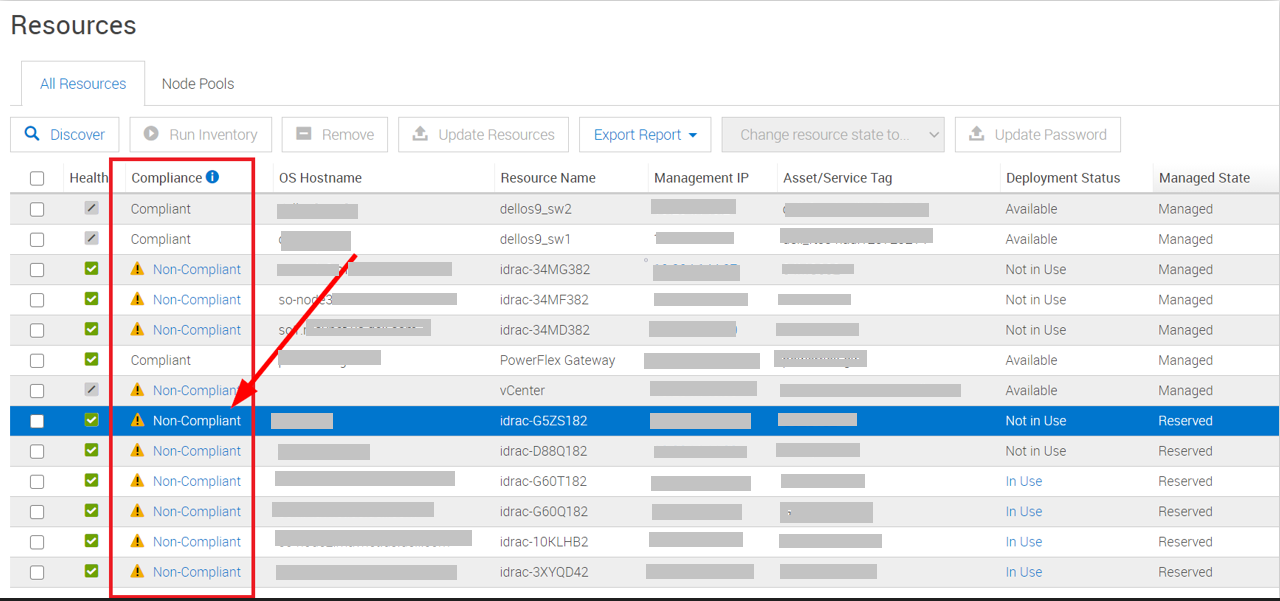Viewport: 1280px width, 601px height.
Task: Switch to the Node Pools tab
Action: pos(197,84)
